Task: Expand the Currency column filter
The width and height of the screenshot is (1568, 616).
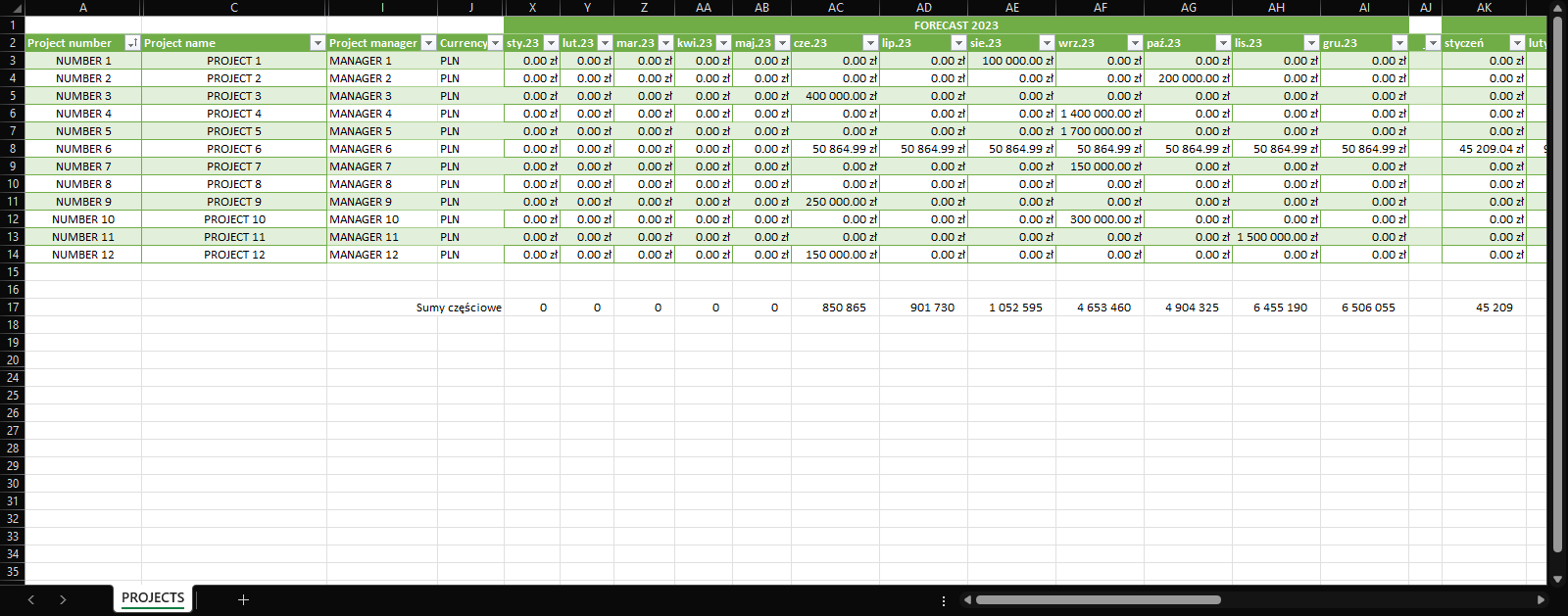Action: (495, 43)
